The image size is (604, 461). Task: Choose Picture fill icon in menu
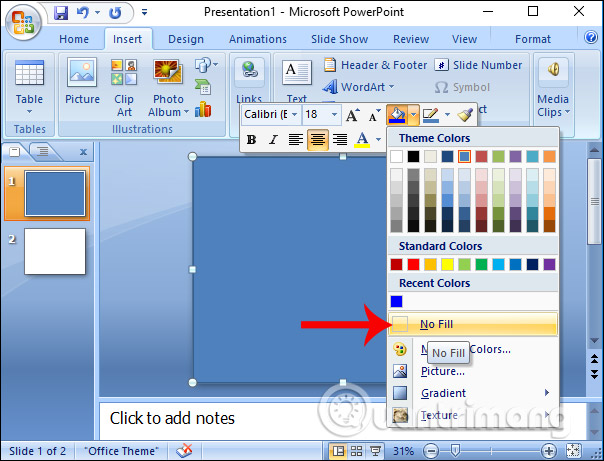(400, 371)
